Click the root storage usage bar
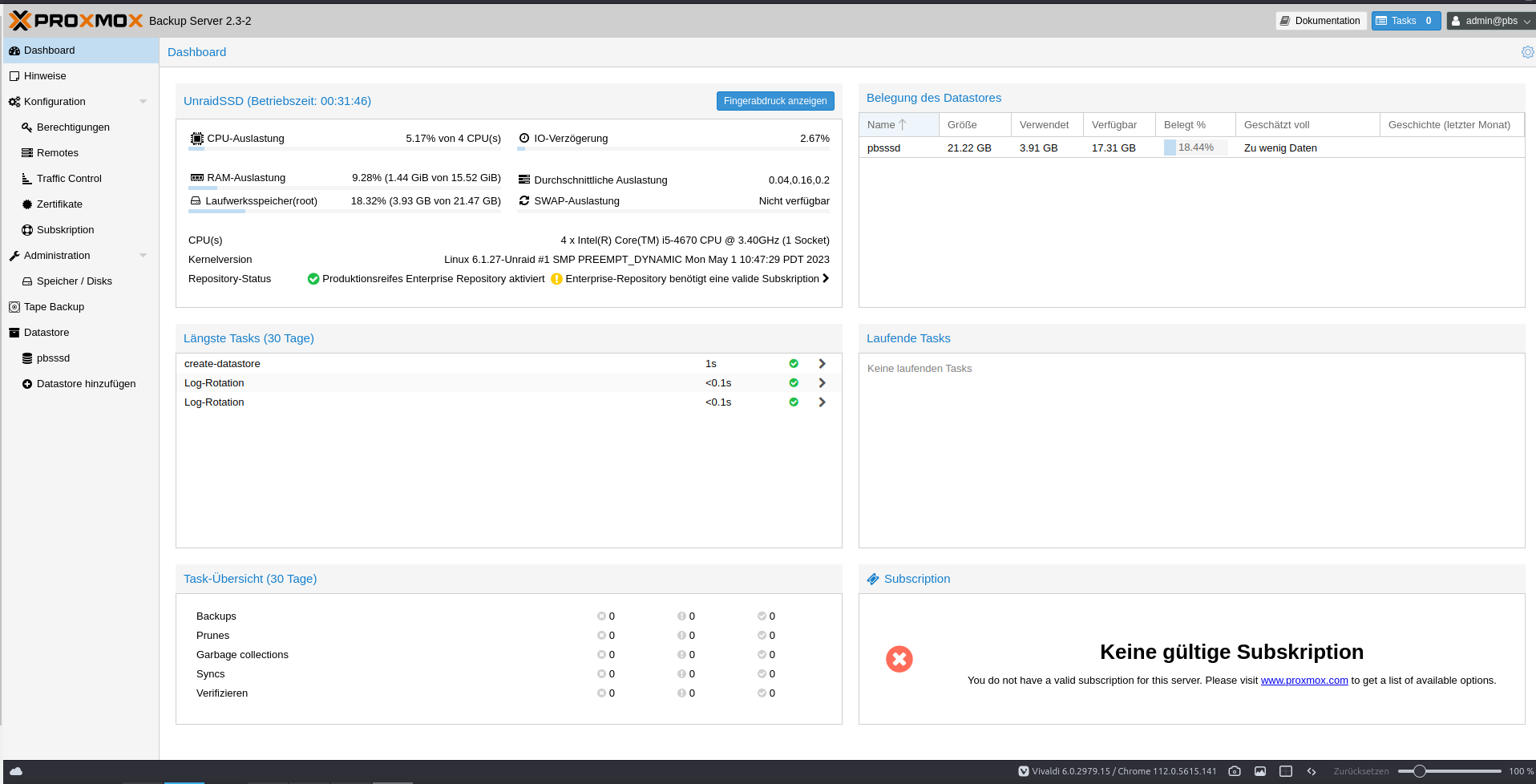Image resolution: width=1536 pixels, height=784 pixels. (x=345, y=212)
